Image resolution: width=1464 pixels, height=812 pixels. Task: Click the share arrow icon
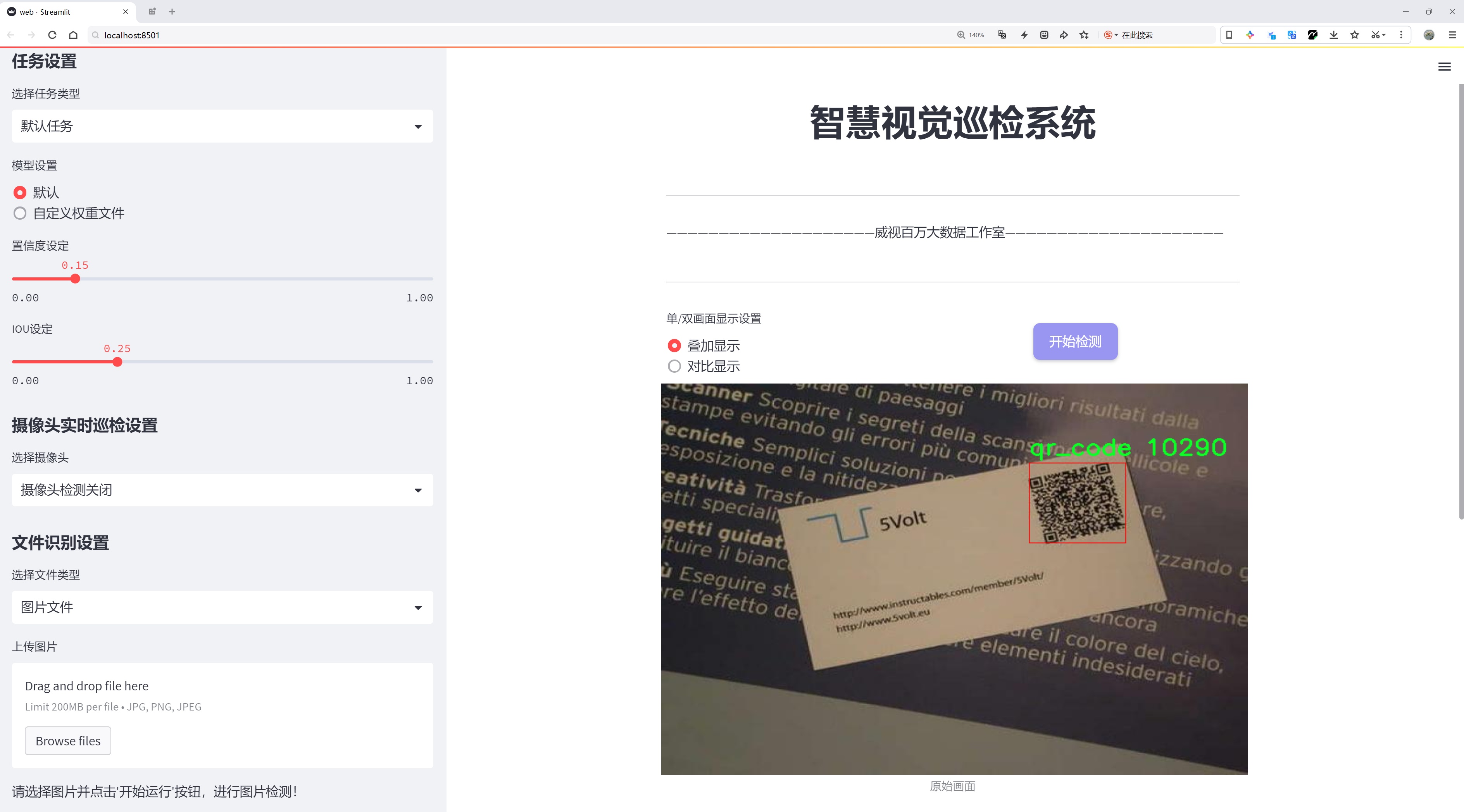(1063, 35)
